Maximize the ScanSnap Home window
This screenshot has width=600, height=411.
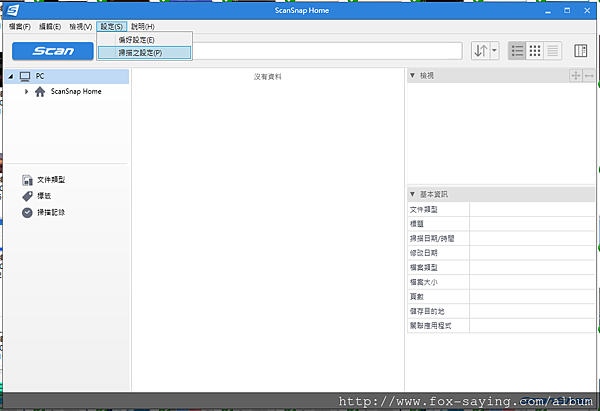(567, 11)
